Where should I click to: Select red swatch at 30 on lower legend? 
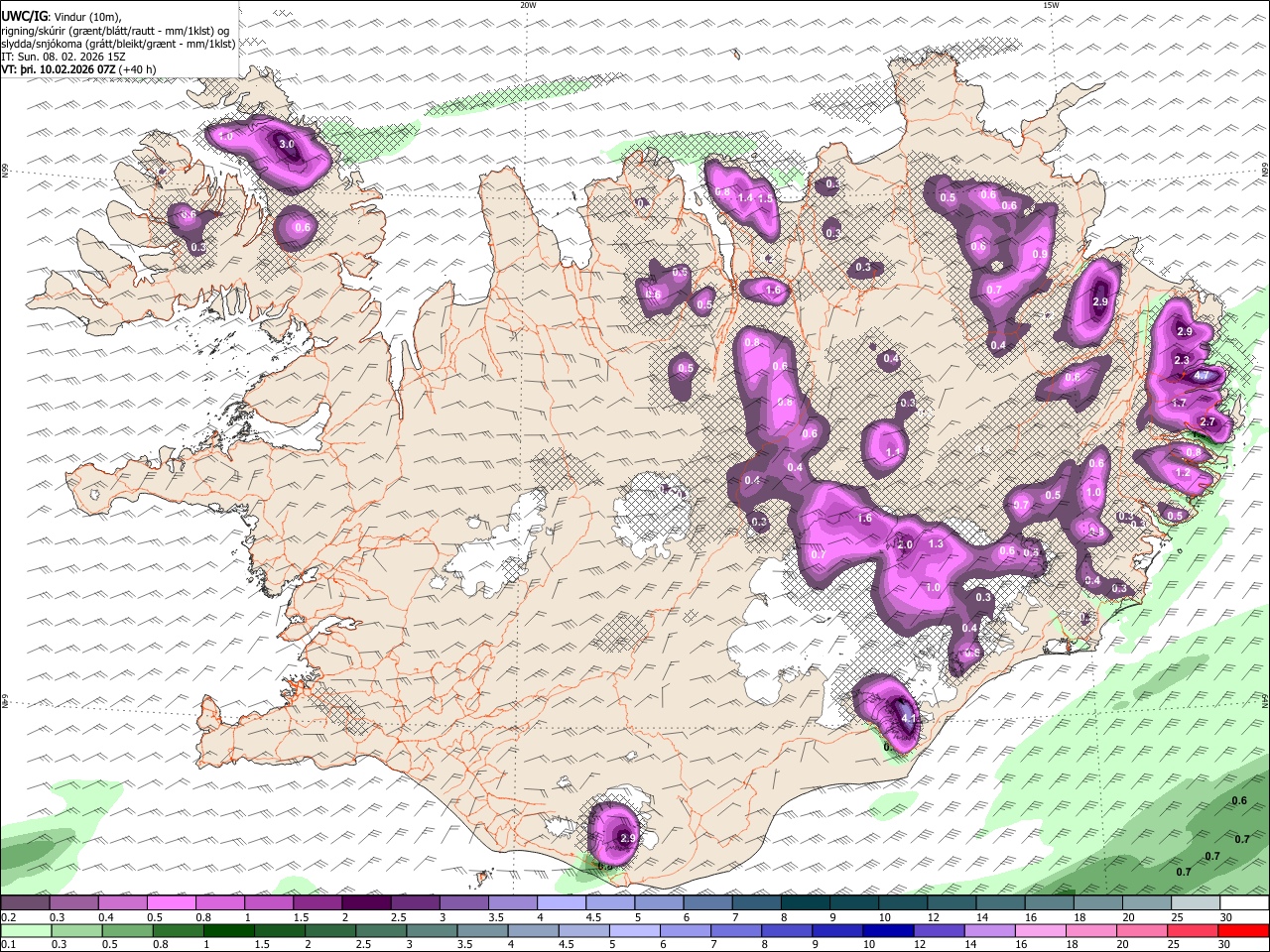click(x=1244, y=931)
